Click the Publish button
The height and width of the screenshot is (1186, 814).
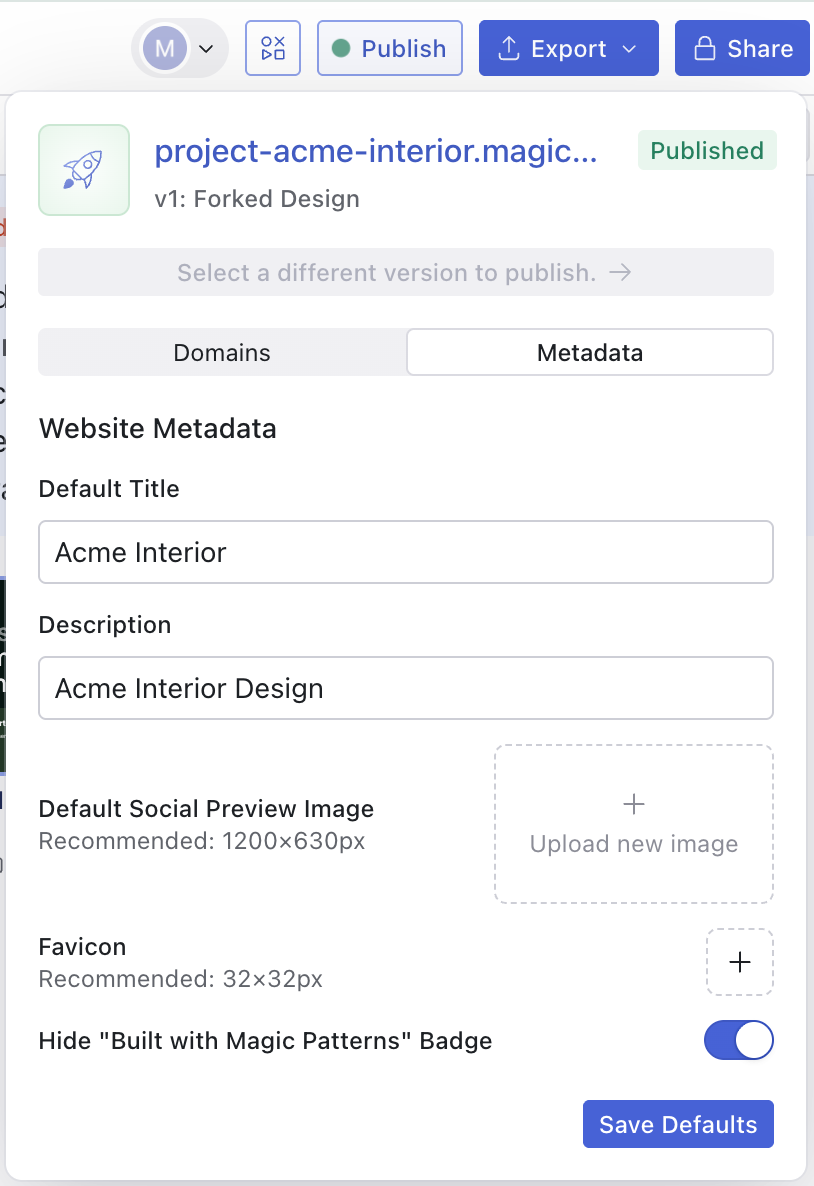(389, 47)
